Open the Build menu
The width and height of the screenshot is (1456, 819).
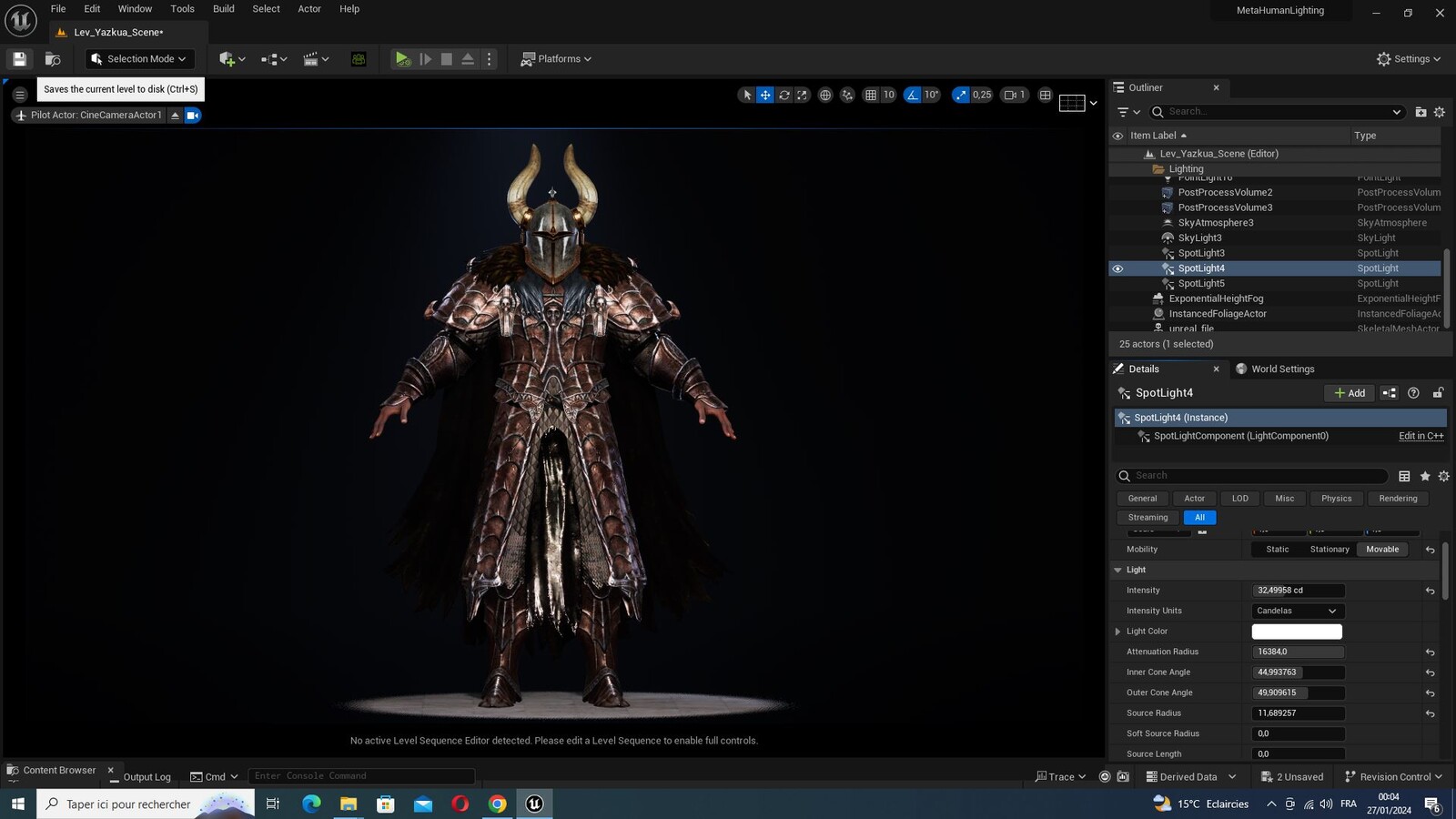pyautogui.click(x=223, y=9)
